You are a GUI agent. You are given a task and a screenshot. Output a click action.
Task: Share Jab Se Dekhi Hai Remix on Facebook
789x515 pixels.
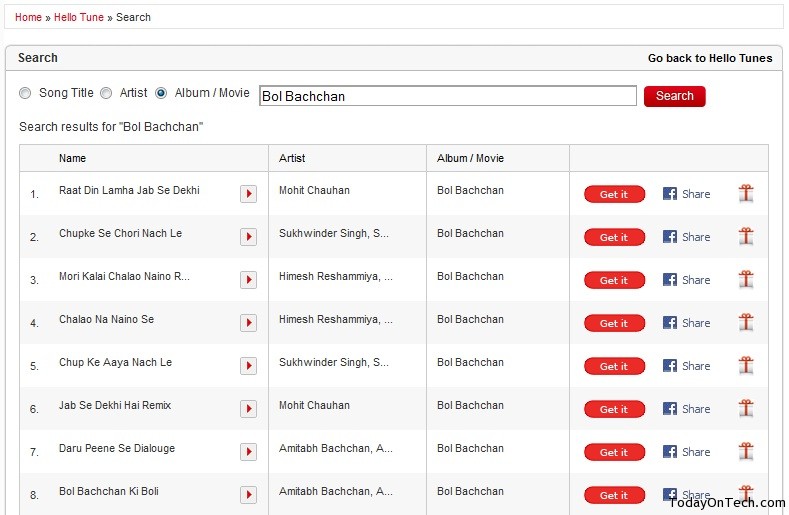coord(686,409)
